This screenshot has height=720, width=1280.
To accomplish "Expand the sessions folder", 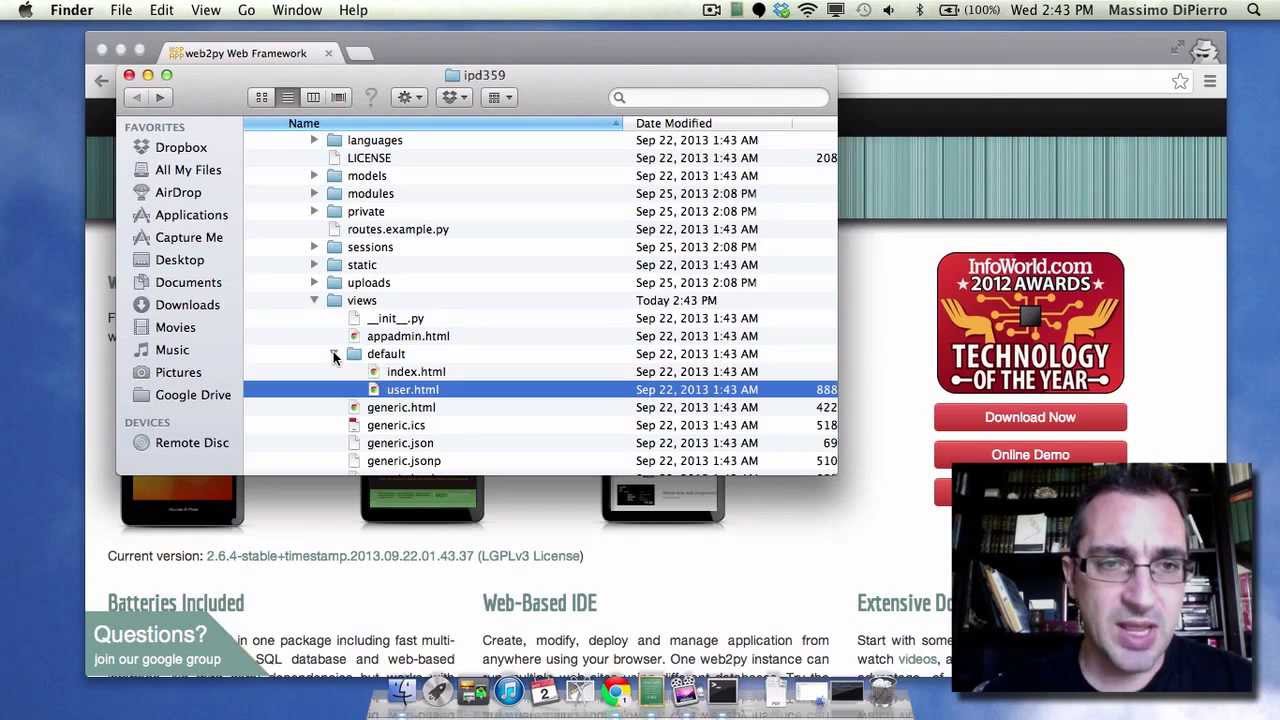I will click(314, 247).
